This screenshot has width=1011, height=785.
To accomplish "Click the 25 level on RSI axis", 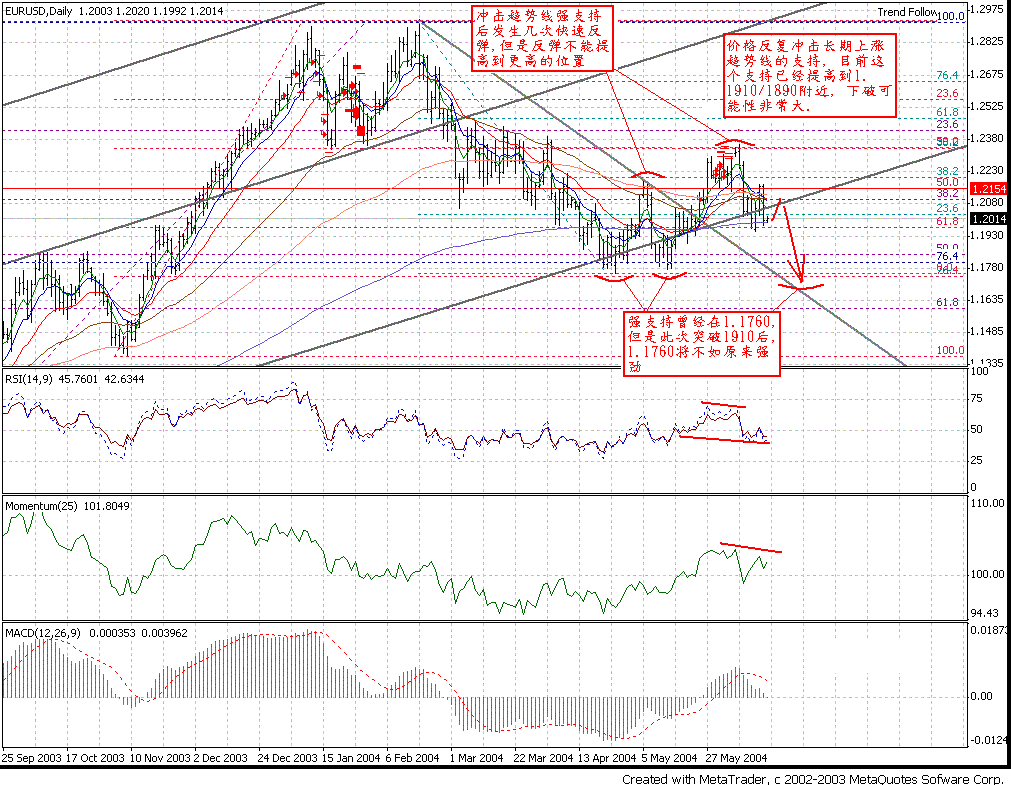I will (x=977, y=460).
